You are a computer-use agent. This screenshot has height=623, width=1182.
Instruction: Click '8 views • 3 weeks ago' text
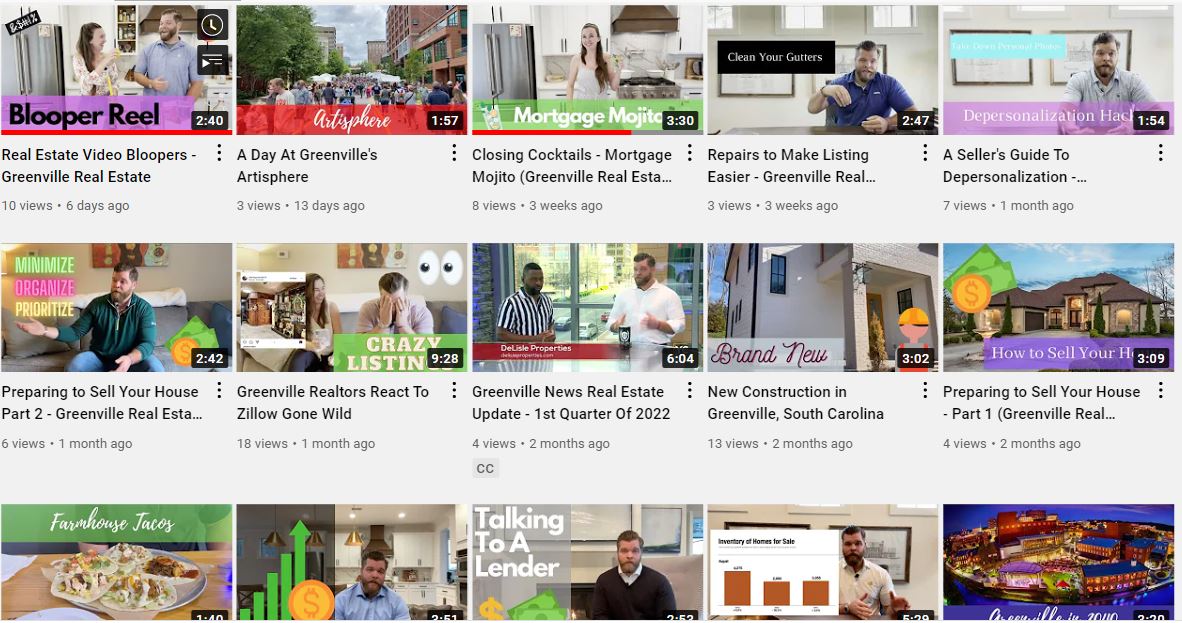[537, 205]
